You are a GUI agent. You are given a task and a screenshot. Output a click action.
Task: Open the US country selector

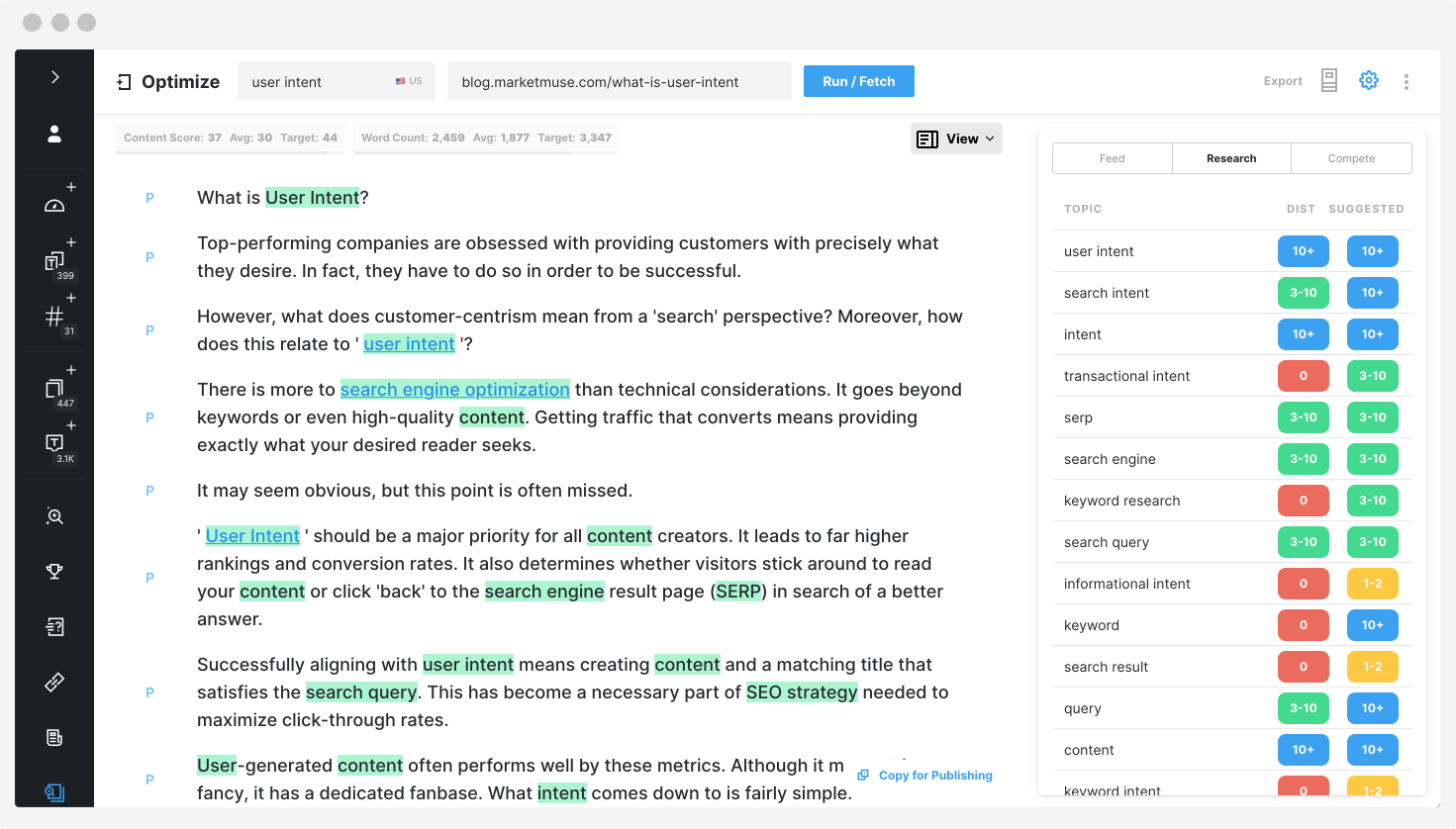[409, 81]
